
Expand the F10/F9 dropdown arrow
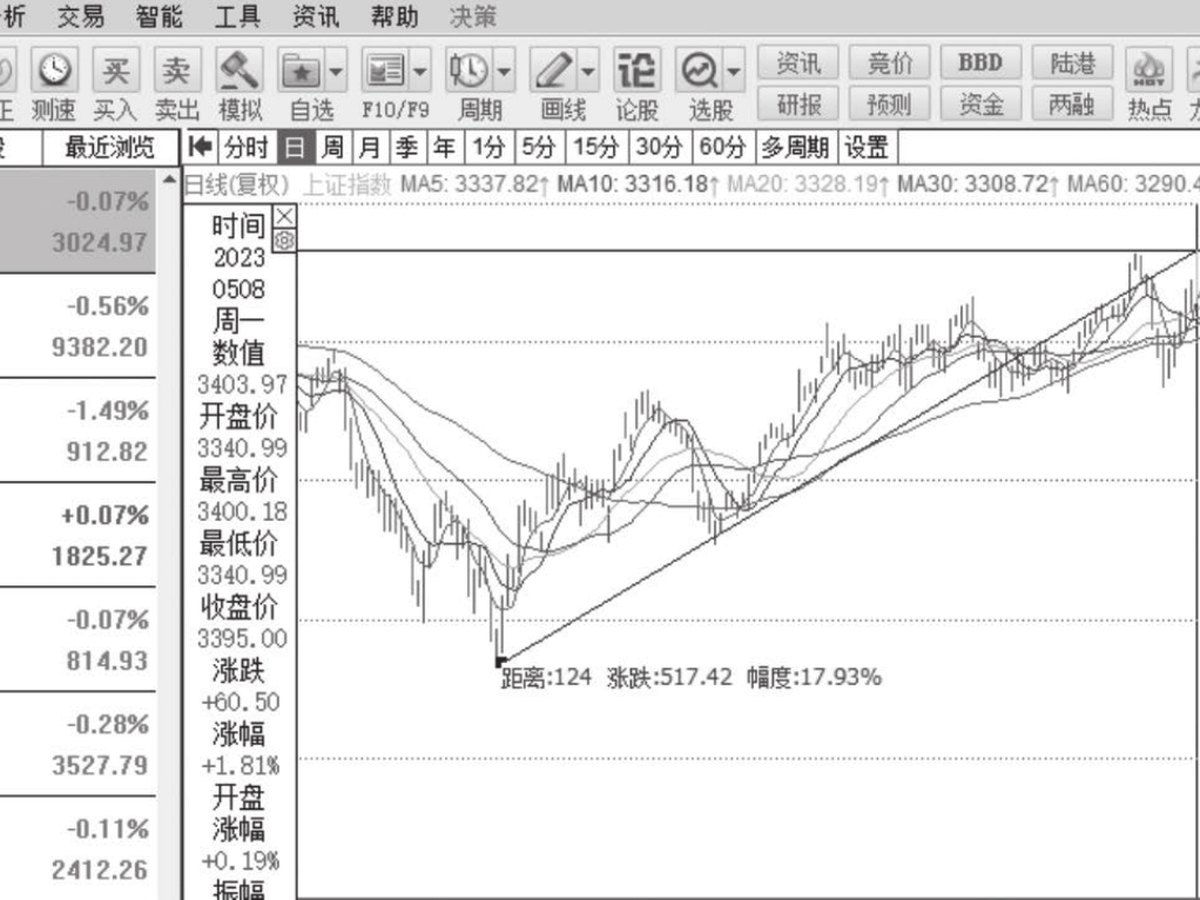[x=419, y=72]
